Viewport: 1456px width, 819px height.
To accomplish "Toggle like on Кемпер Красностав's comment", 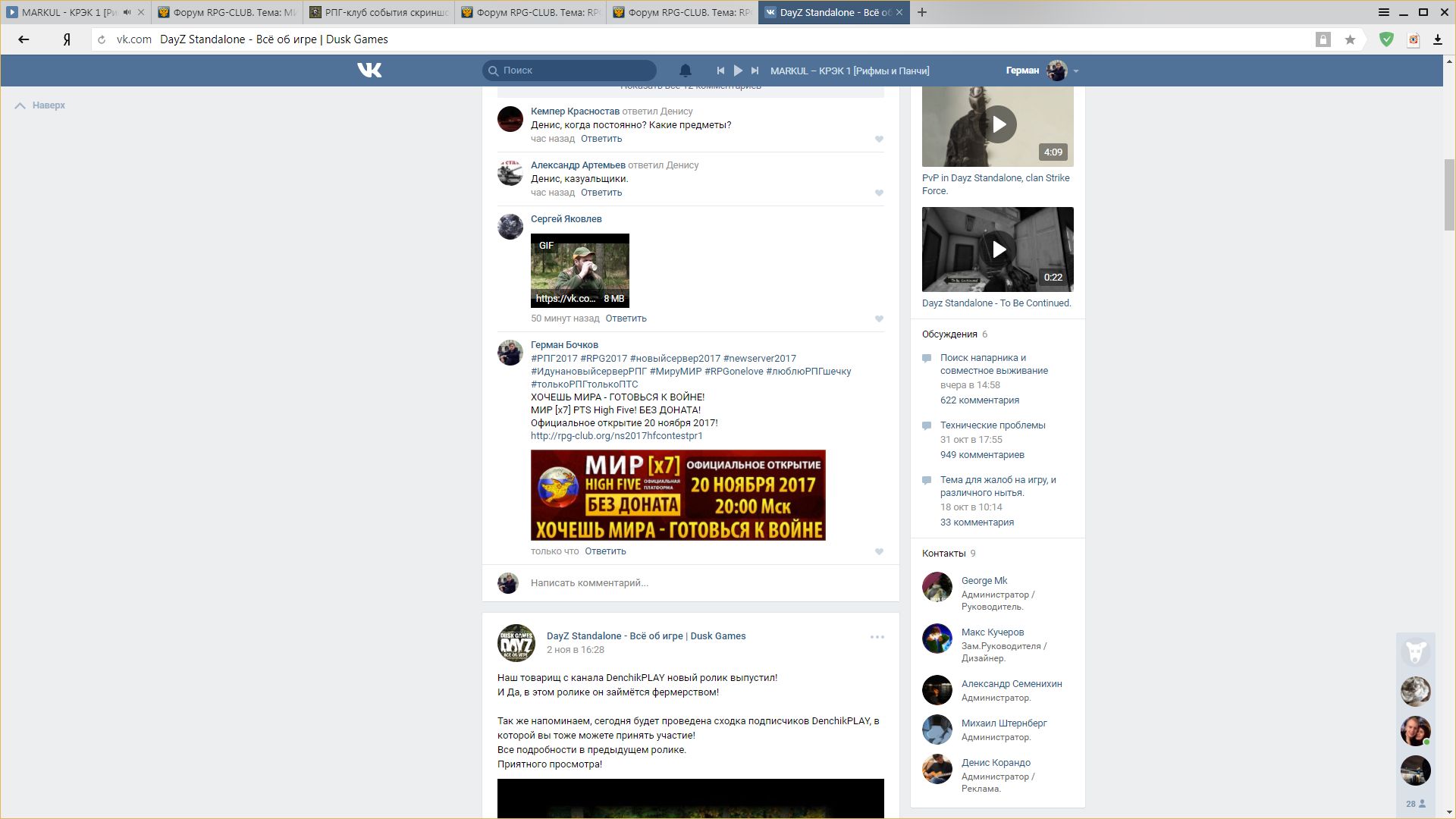I will click(x=879, y=140).
